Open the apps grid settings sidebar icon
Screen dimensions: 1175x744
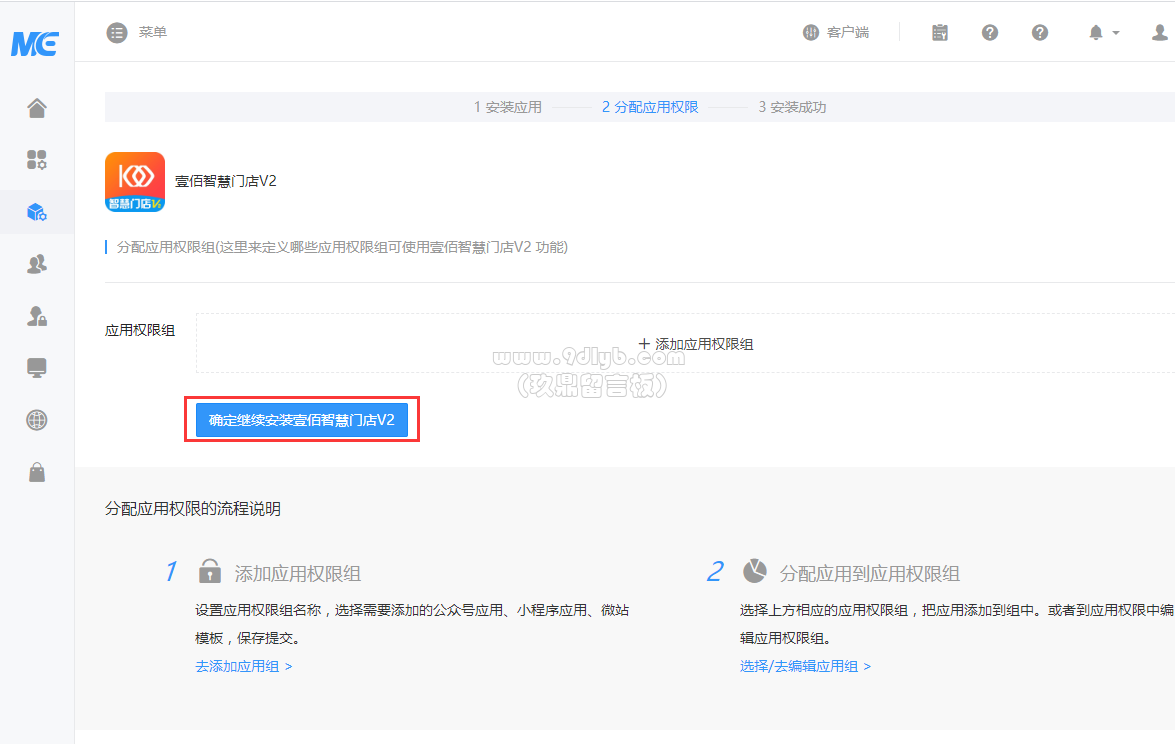(37, 160)
